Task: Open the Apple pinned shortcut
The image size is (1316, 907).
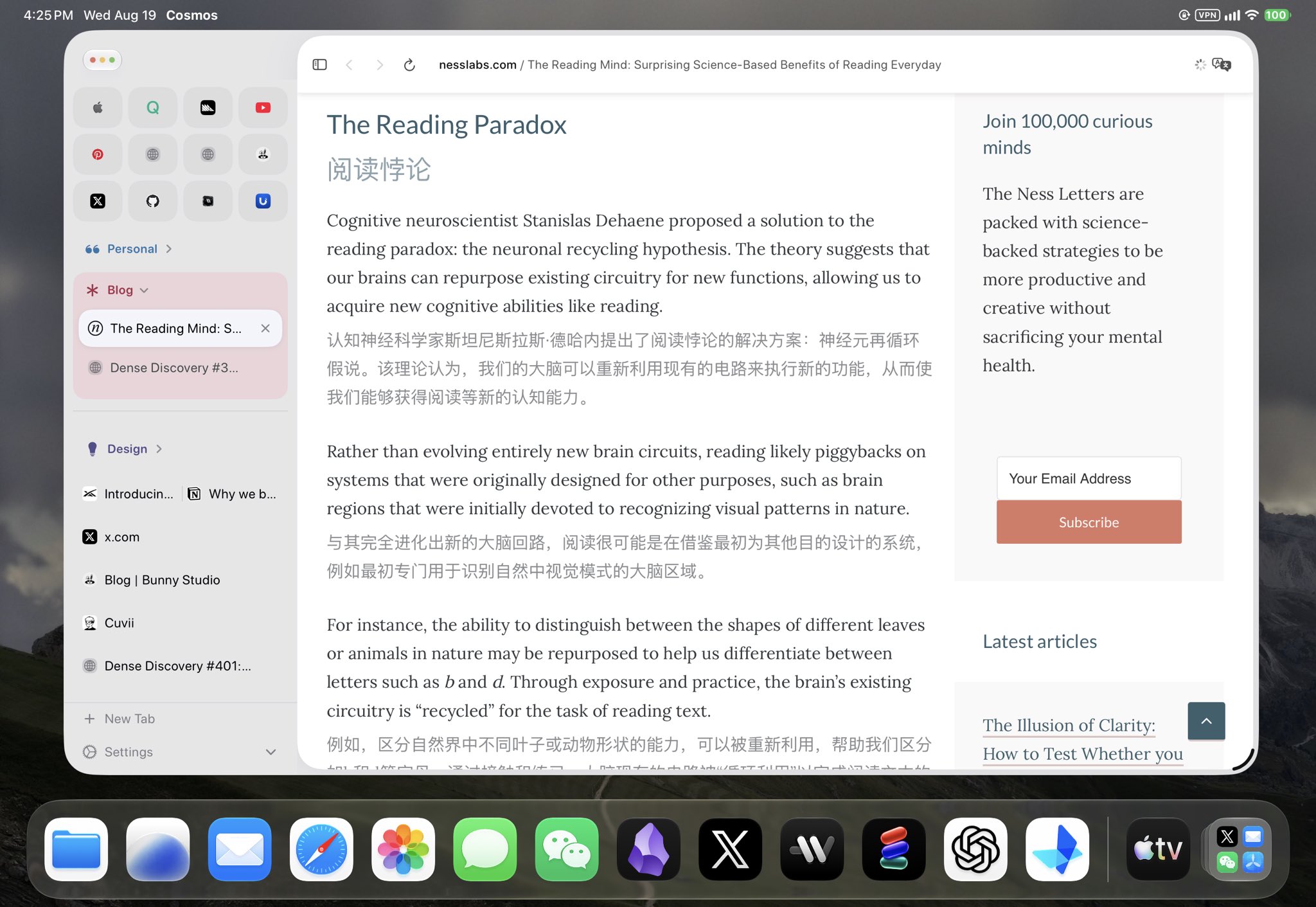Action: tap(98, 107)
